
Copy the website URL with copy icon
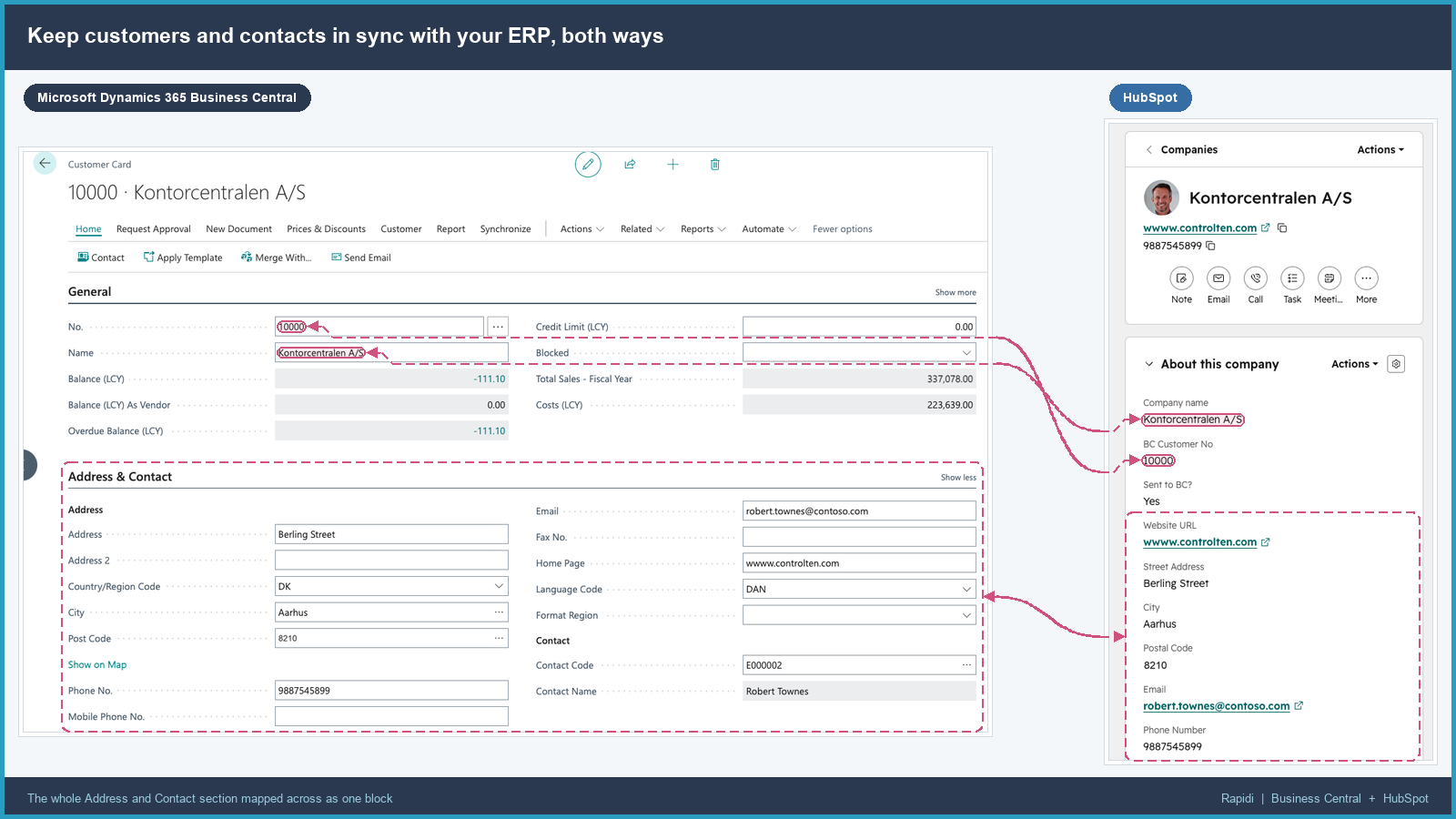pos(1282,228)
